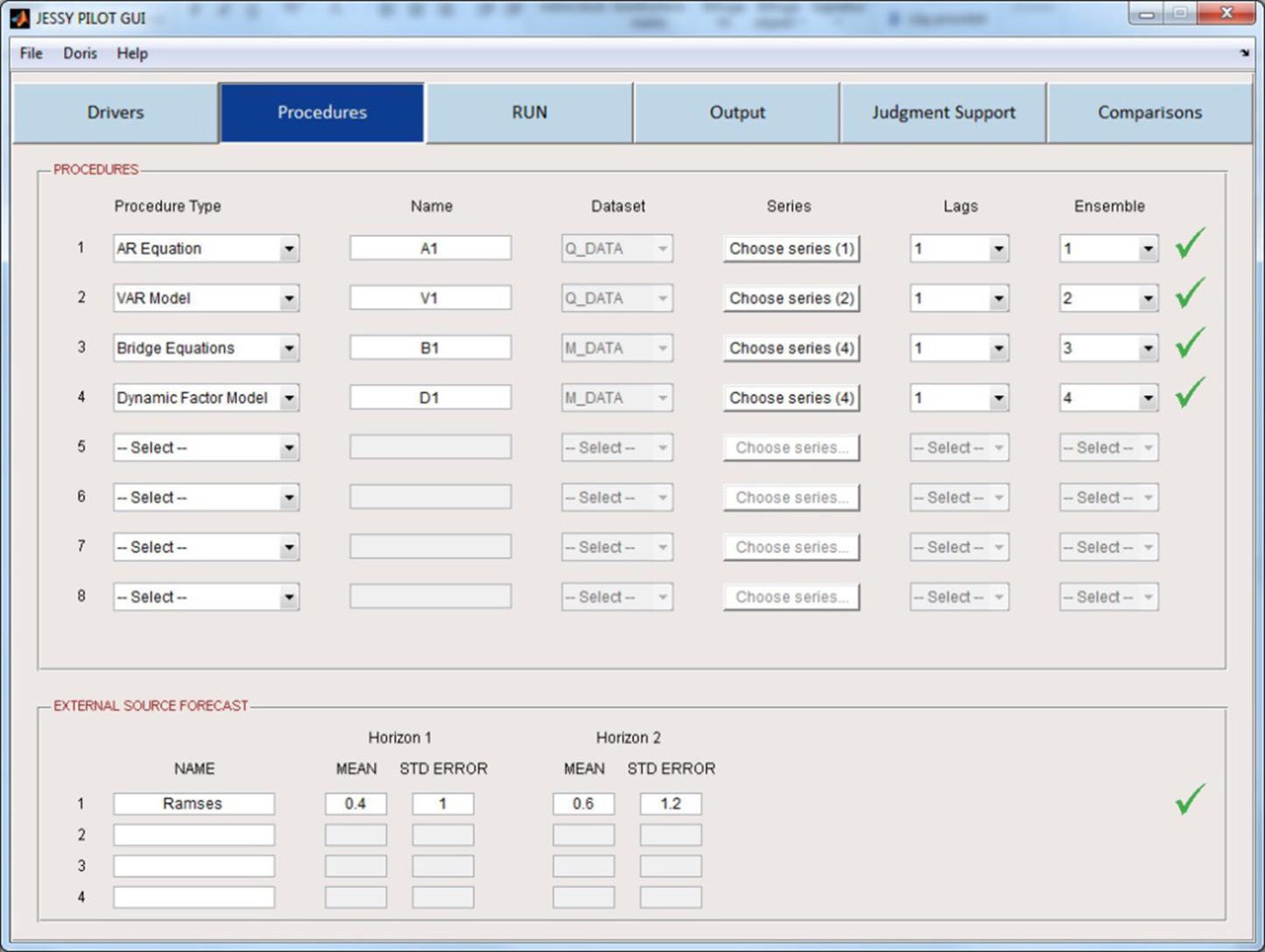
Task: Open the row 6 procedure type Select dropdown
Action: (206, 498)
